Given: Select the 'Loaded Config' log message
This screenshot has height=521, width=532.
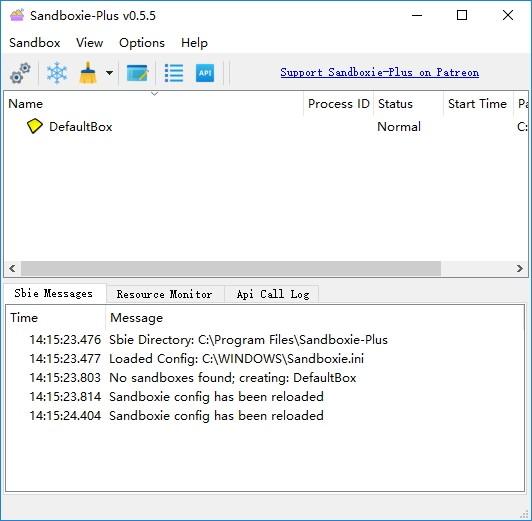Looking at the screenshot, I should (236, 359).
